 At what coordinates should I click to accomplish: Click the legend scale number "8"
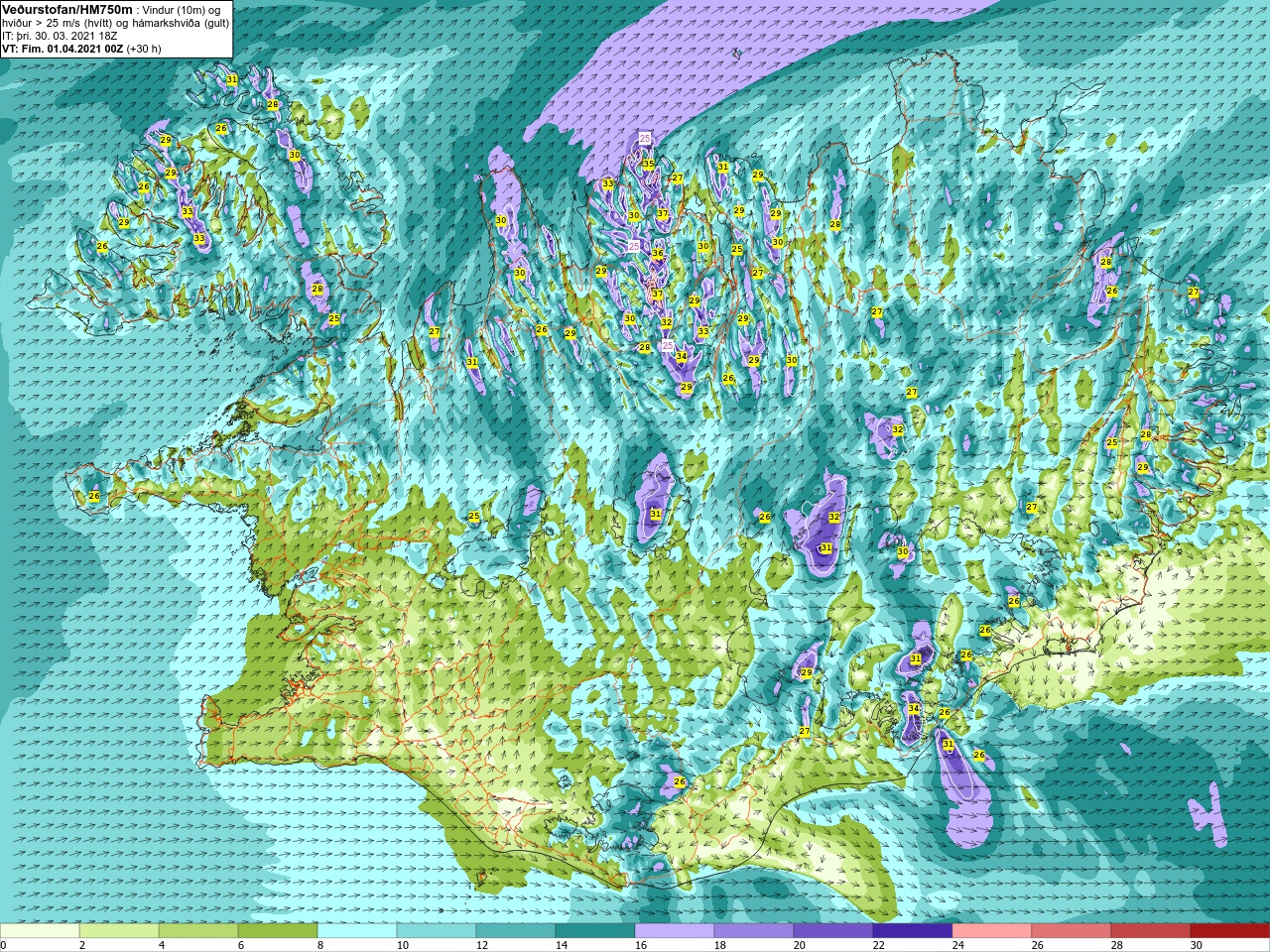point(320,945)
